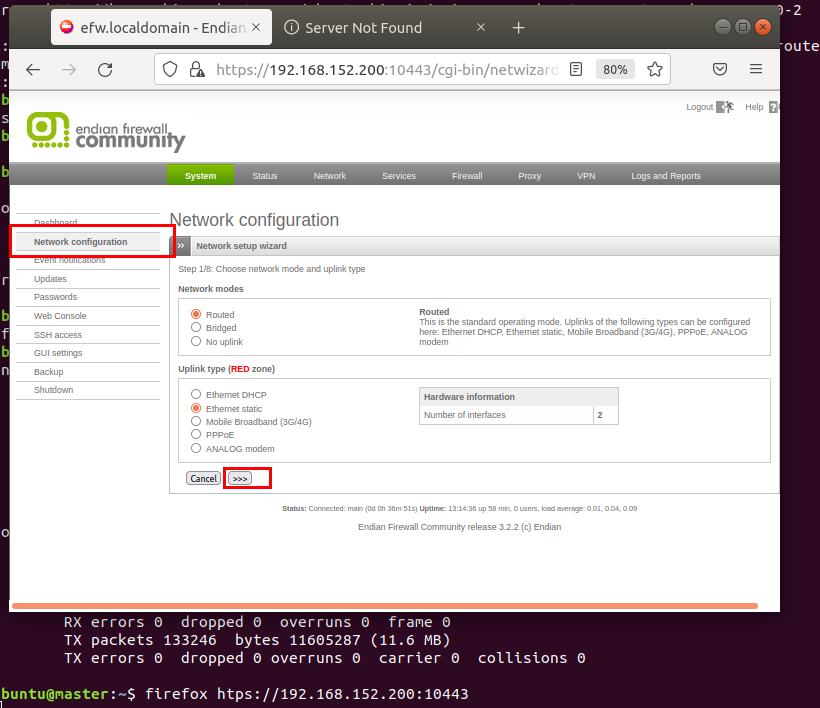This screenshot has height=708, width=820.
Task: Click Endian Firewall Community release 3.2.2 text
Action: pos(459,527)
